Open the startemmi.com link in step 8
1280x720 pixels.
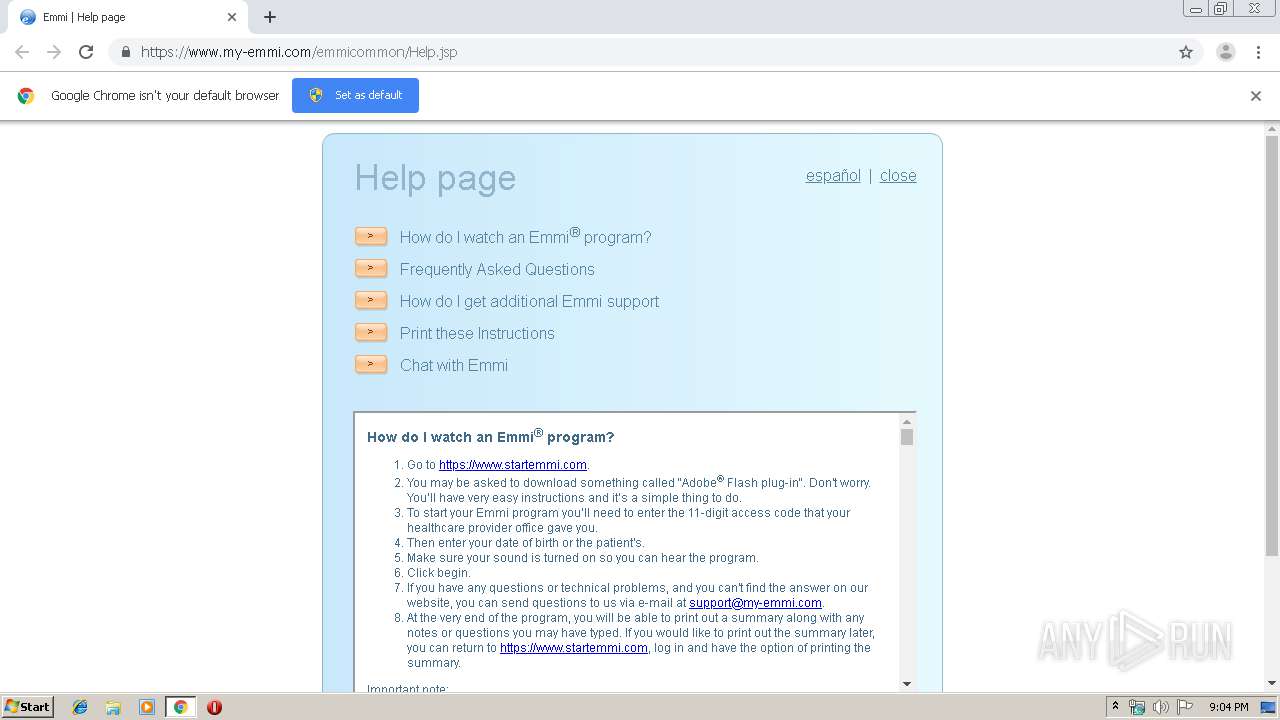pos(574,648)
